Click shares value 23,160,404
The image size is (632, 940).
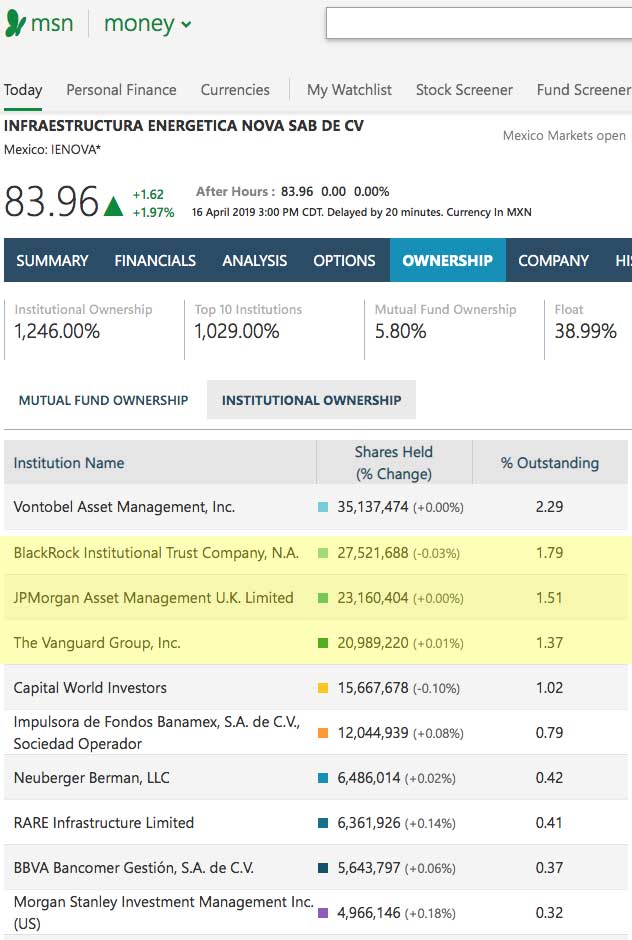tap(372, 598)
